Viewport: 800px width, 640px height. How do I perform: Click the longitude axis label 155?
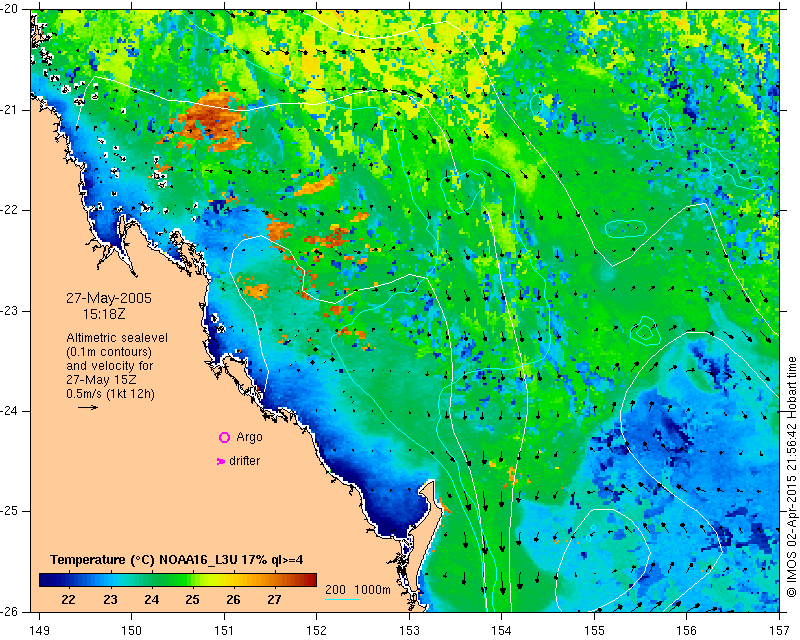[x=594, y=631]
